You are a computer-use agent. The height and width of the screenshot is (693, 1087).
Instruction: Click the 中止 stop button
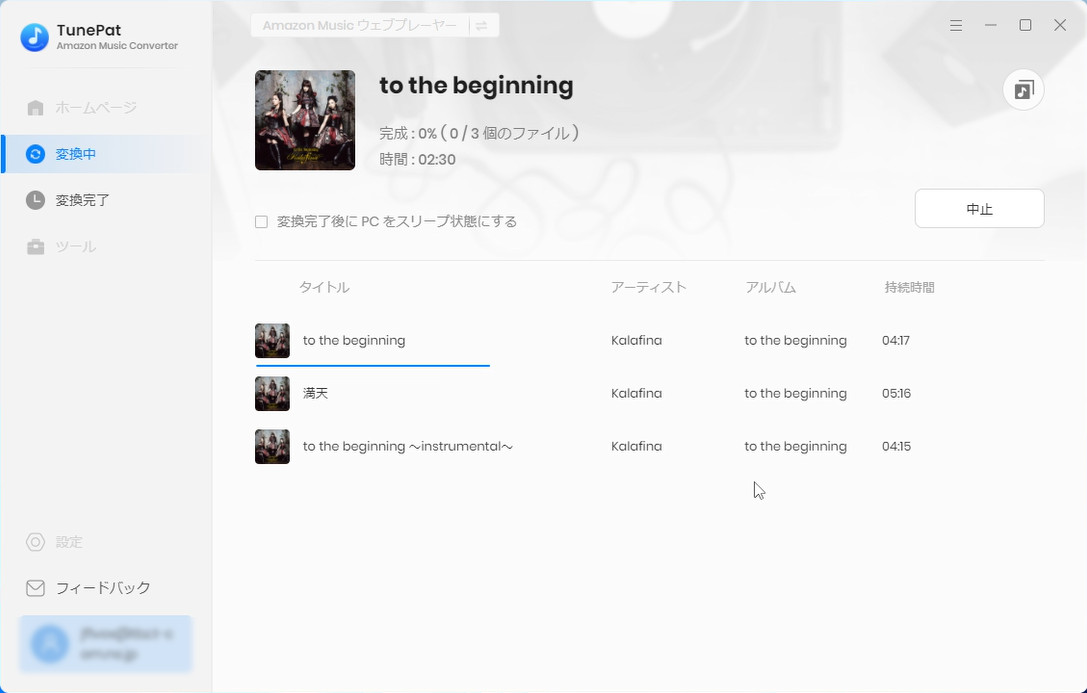point(980,209)
